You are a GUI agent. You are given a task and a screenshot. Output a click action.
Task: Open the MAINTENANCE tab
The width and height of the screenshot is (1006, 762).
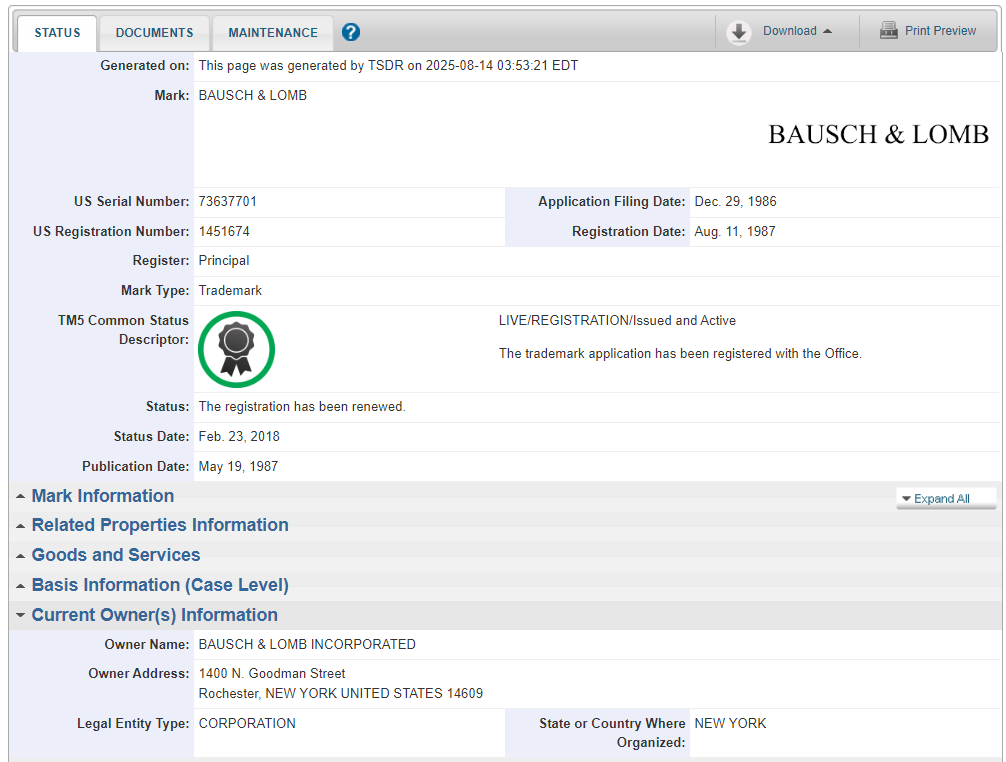[x=273, y=33]
